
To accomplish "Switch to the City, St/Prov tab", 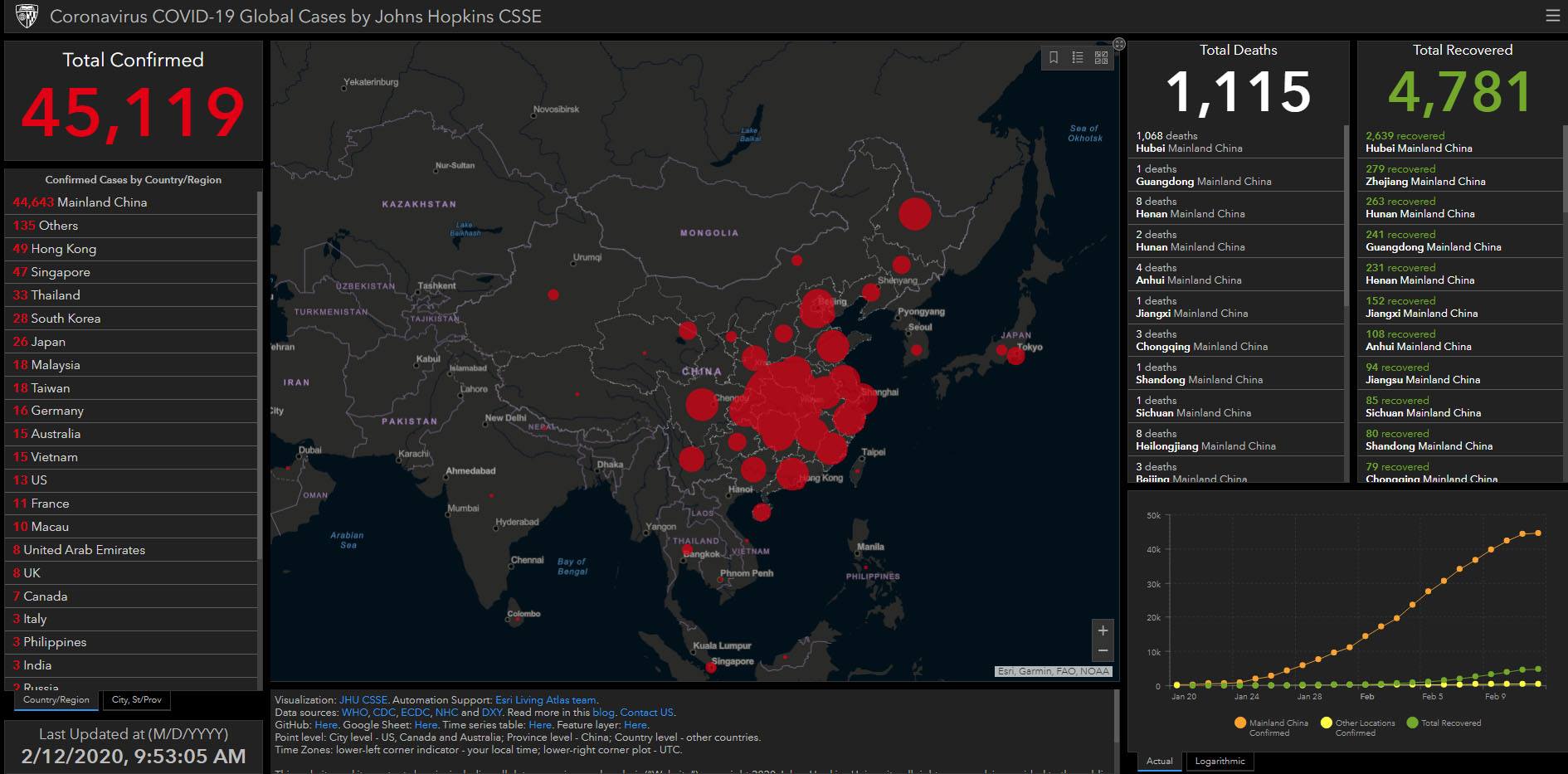I will pos(137,700).
